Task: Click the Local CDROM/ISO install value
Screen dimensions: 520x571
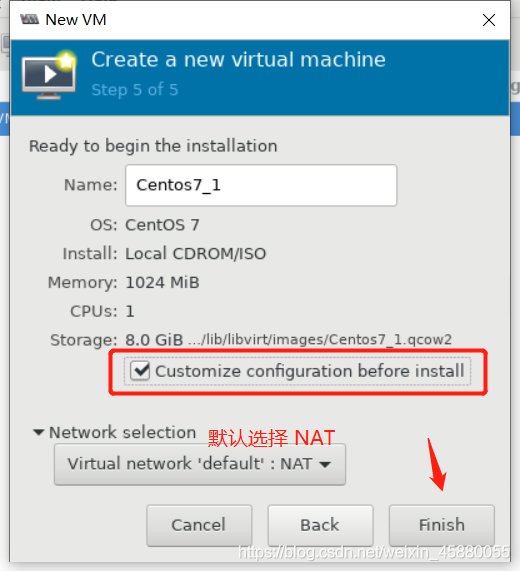Action: (196, 254)
